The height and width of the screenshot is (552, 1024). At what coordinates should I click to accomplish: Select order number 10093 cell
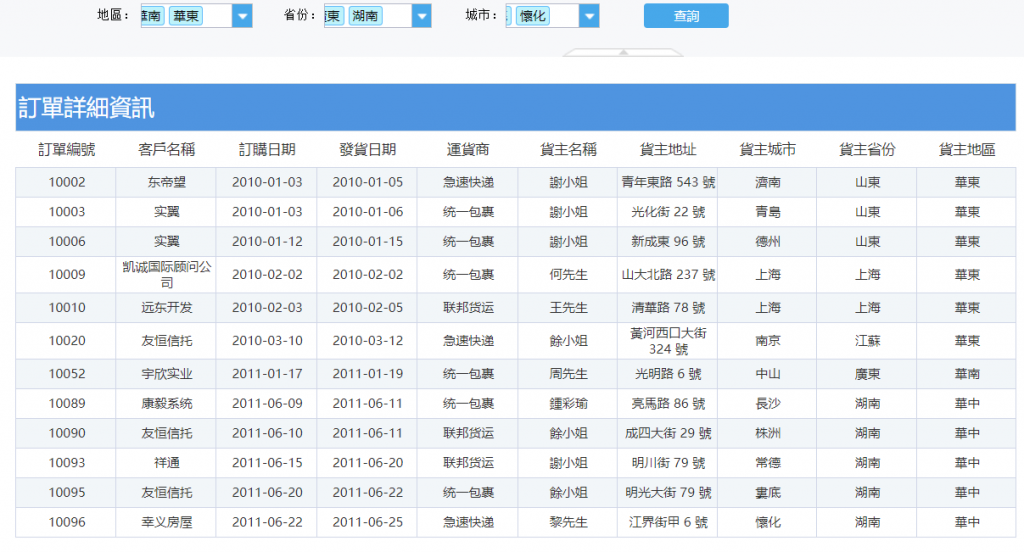(66, 463)
